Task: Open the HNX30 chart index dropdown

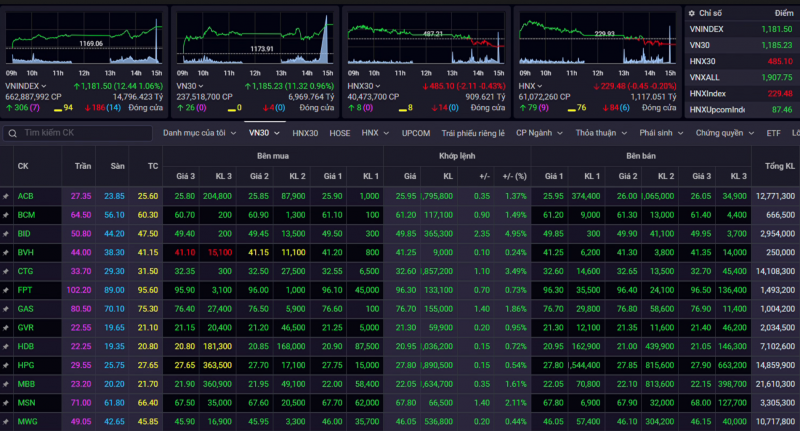Action: click(x=384, y=86)
